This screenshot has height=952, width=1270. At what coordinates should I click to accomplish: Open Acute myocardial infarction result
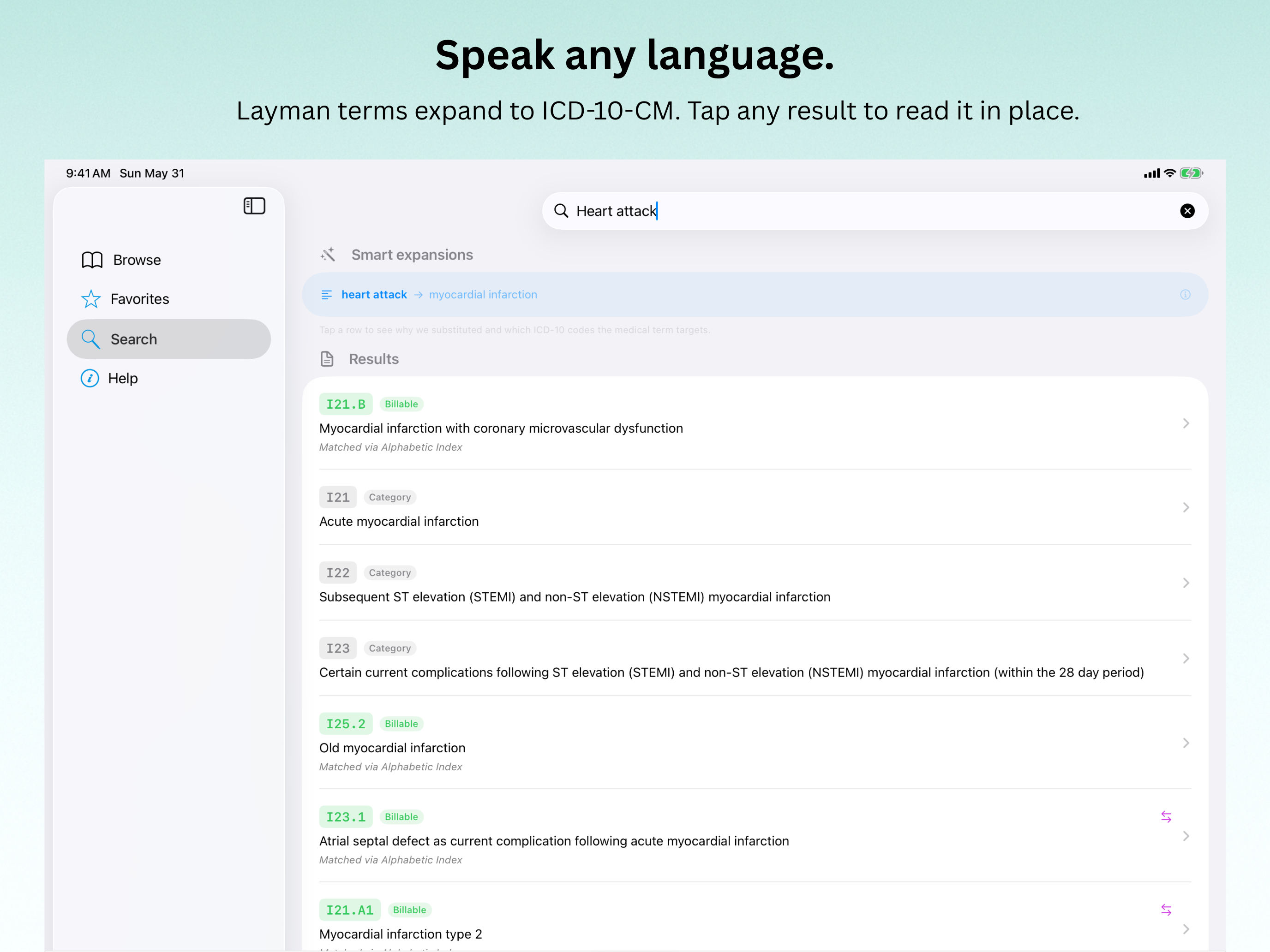[755, 507]
